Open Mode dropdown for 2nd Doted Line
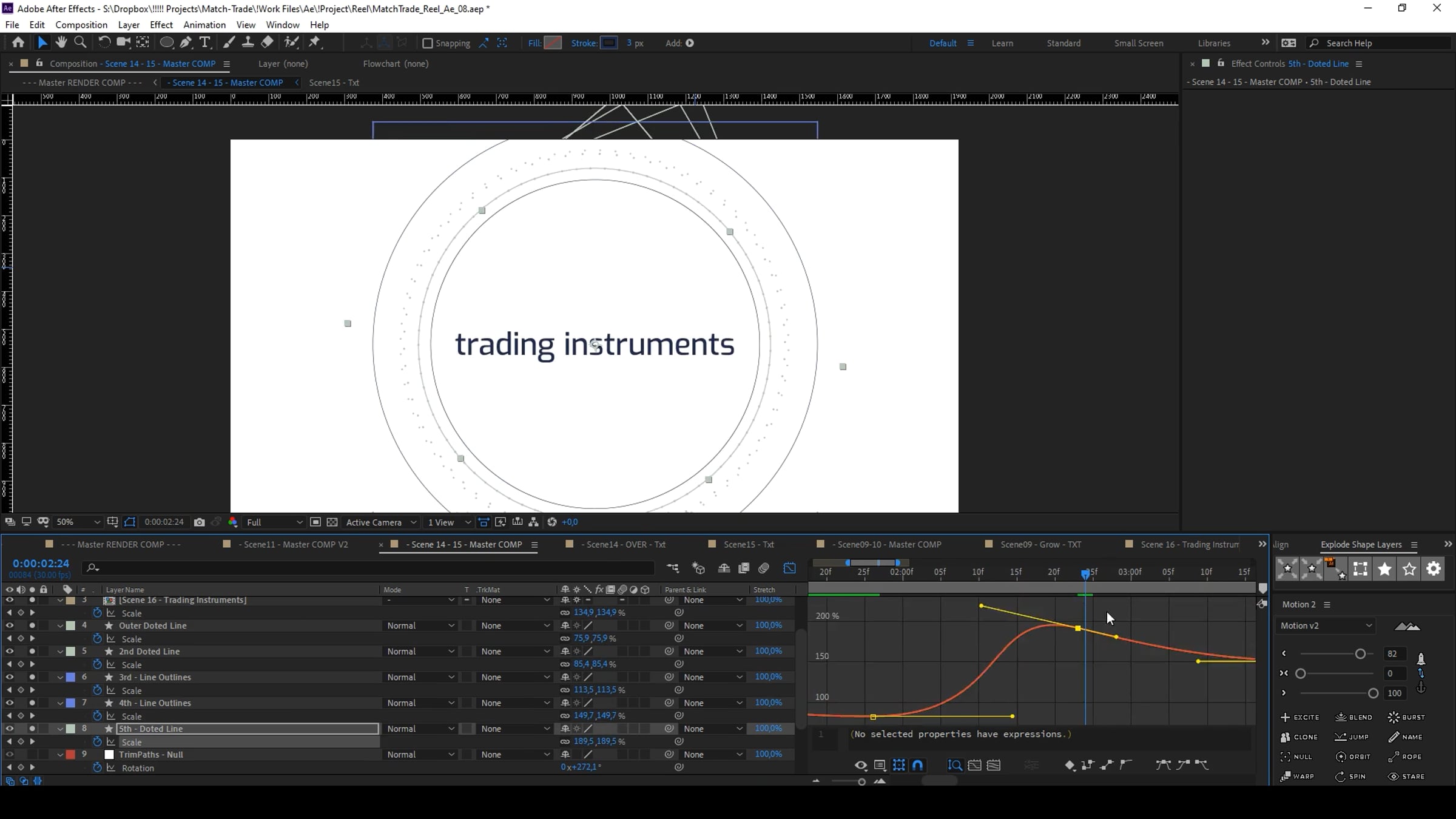The image size is (1456, 819). coord(420,652)
